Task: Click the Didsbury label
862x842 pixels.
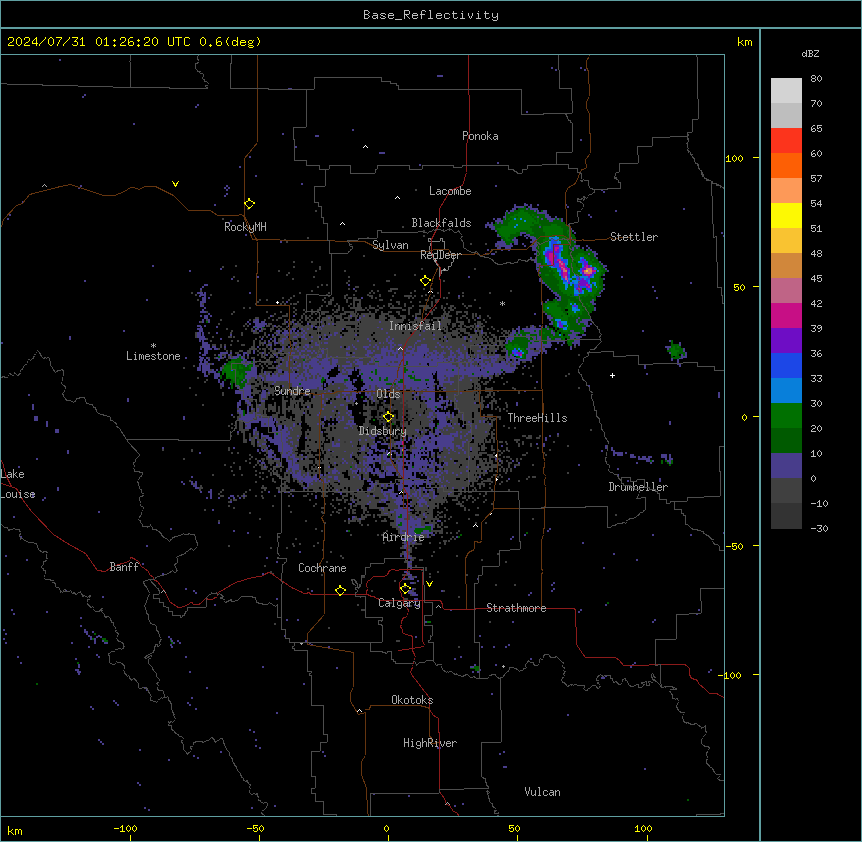Action: coord(383,431)
